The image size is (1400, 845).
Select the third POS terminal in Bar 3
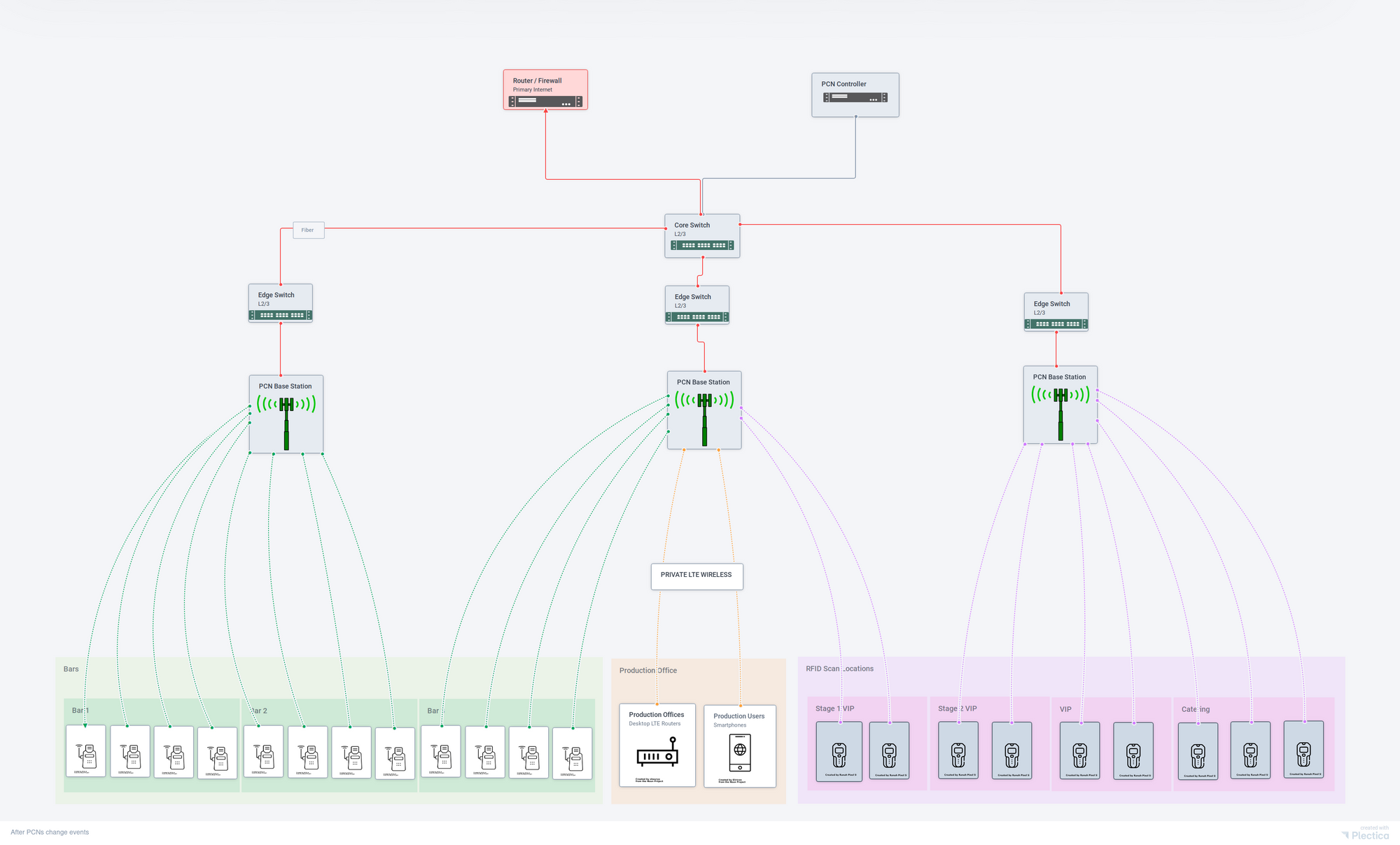coord(528,752)
